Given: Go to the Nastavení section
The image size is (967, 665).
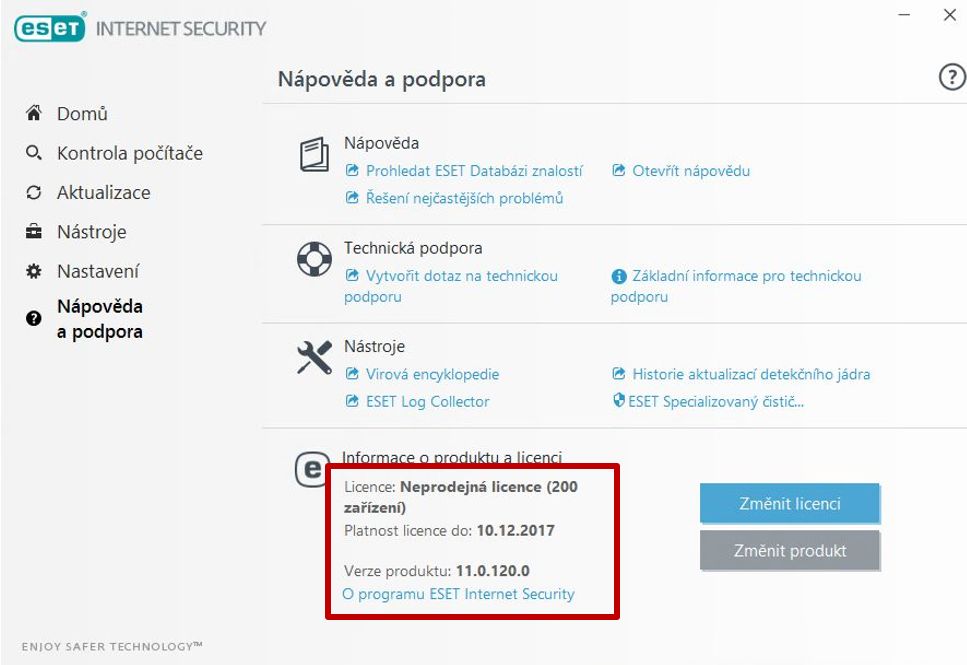Looking at the screenshot, I should 98,271.
